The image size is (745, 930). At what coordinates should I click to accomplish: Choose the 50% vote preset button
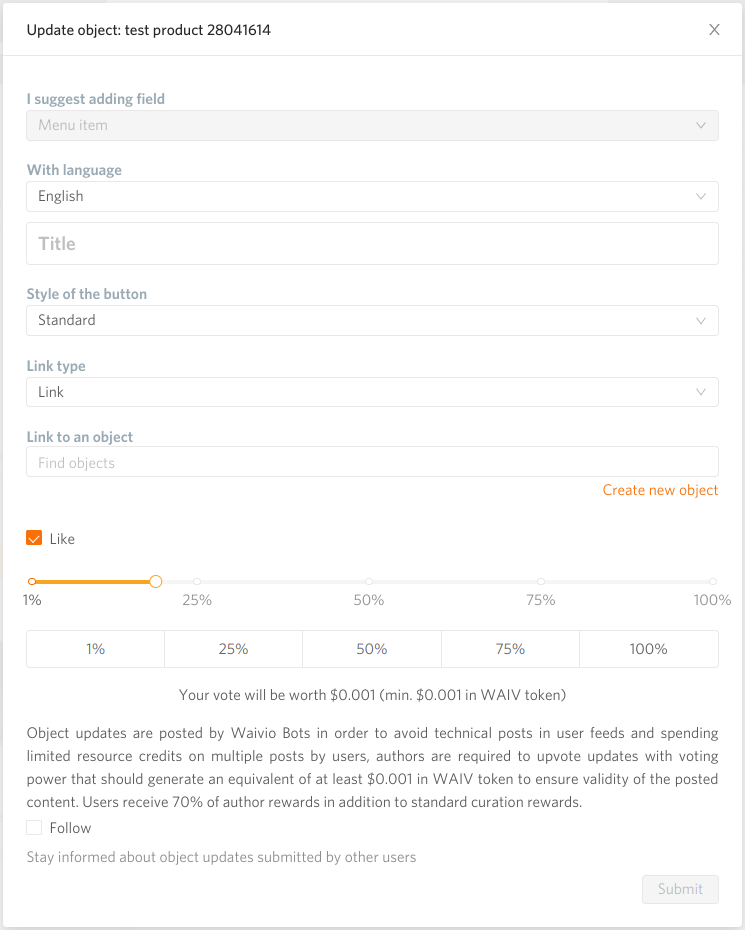372,649
